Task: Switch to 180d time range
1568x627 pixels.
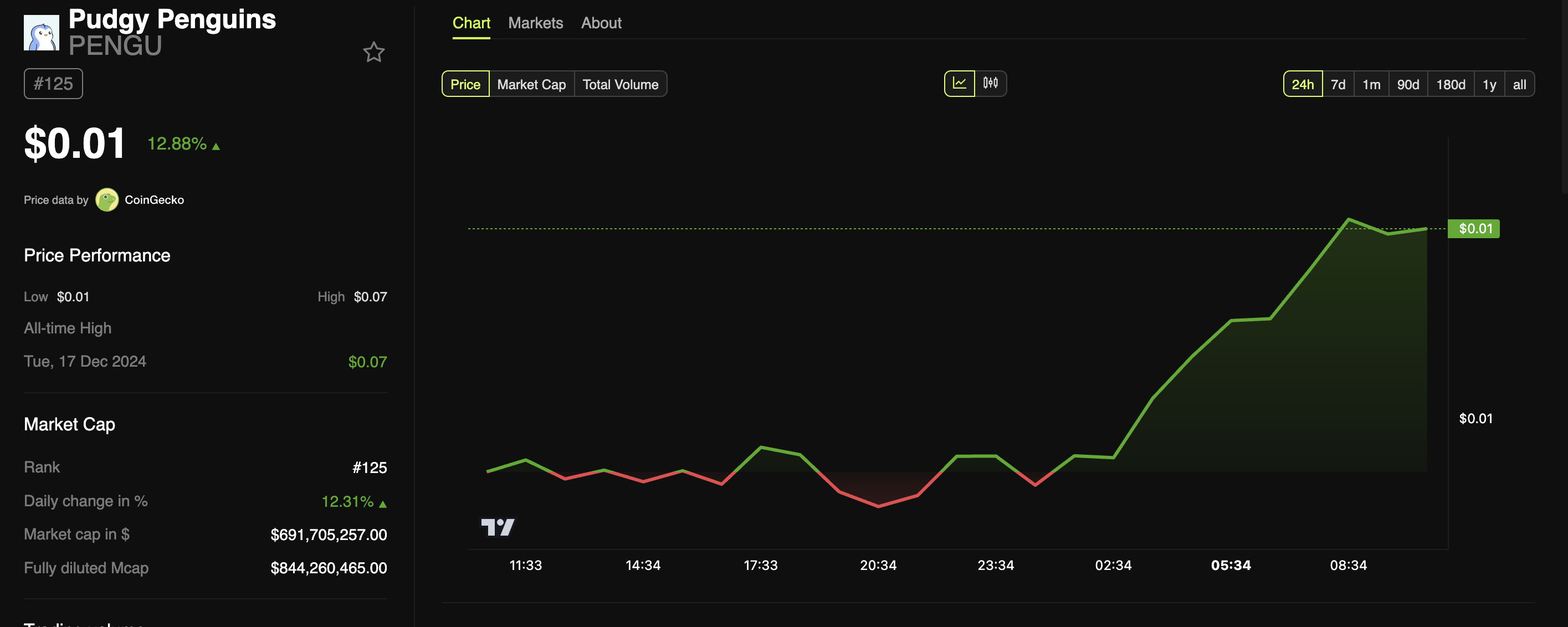Action: coord(1450,83)
